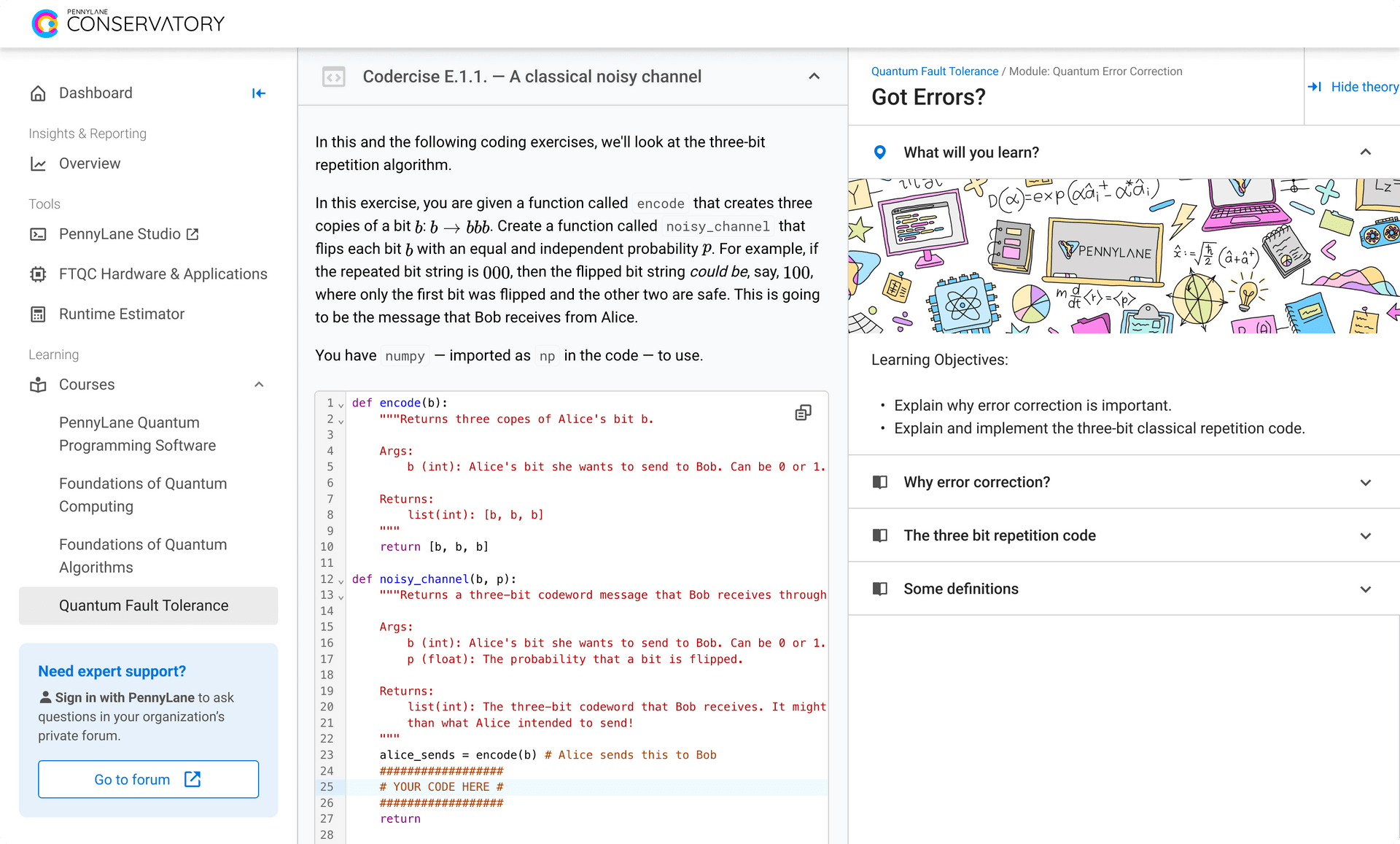Click the external link icon beside PennyLane Studio
This screenshot has width=1400, height=844.
coord(192,234)
